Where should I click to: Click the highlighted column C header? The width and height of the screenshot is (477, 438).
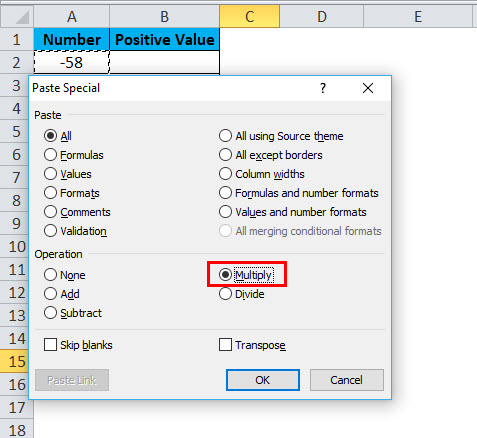pyautogui.click(x=250, y=17)
